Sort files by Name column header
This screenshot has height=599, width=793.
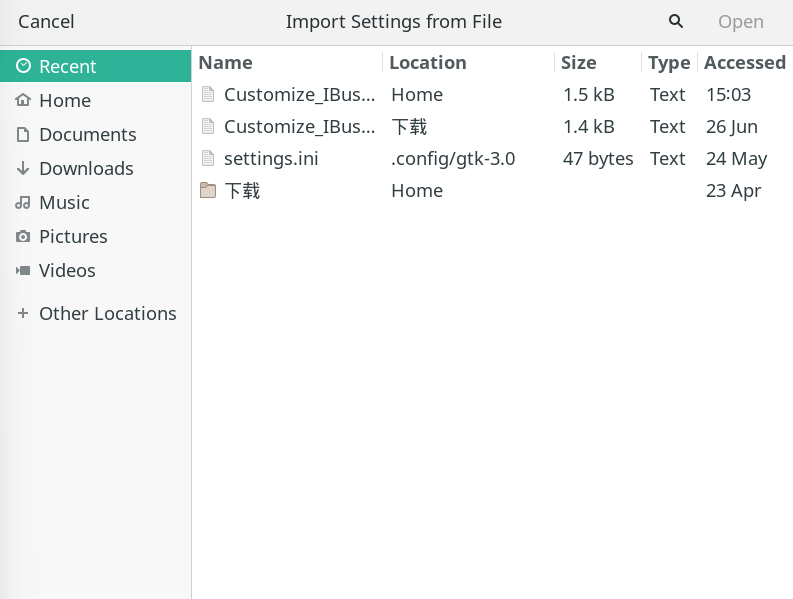[x=226, y=63]
